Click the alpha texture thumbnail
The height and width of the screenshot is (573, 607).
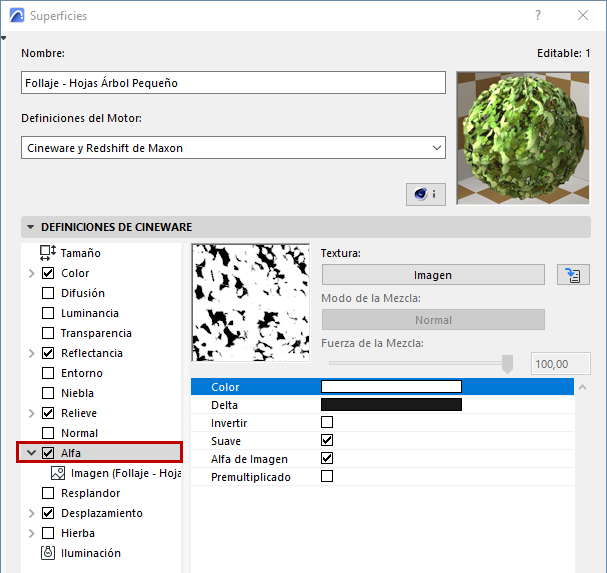coord(250,303)
